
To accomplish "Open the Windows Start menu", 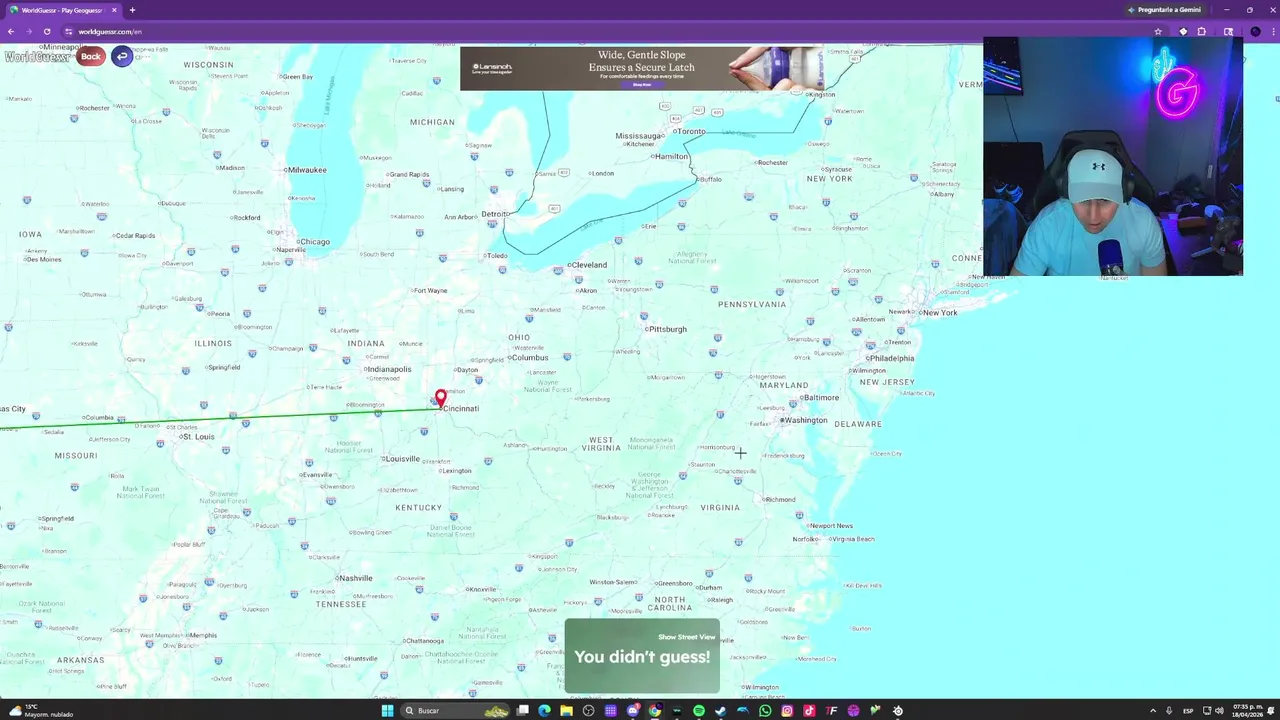I will 387,711.
